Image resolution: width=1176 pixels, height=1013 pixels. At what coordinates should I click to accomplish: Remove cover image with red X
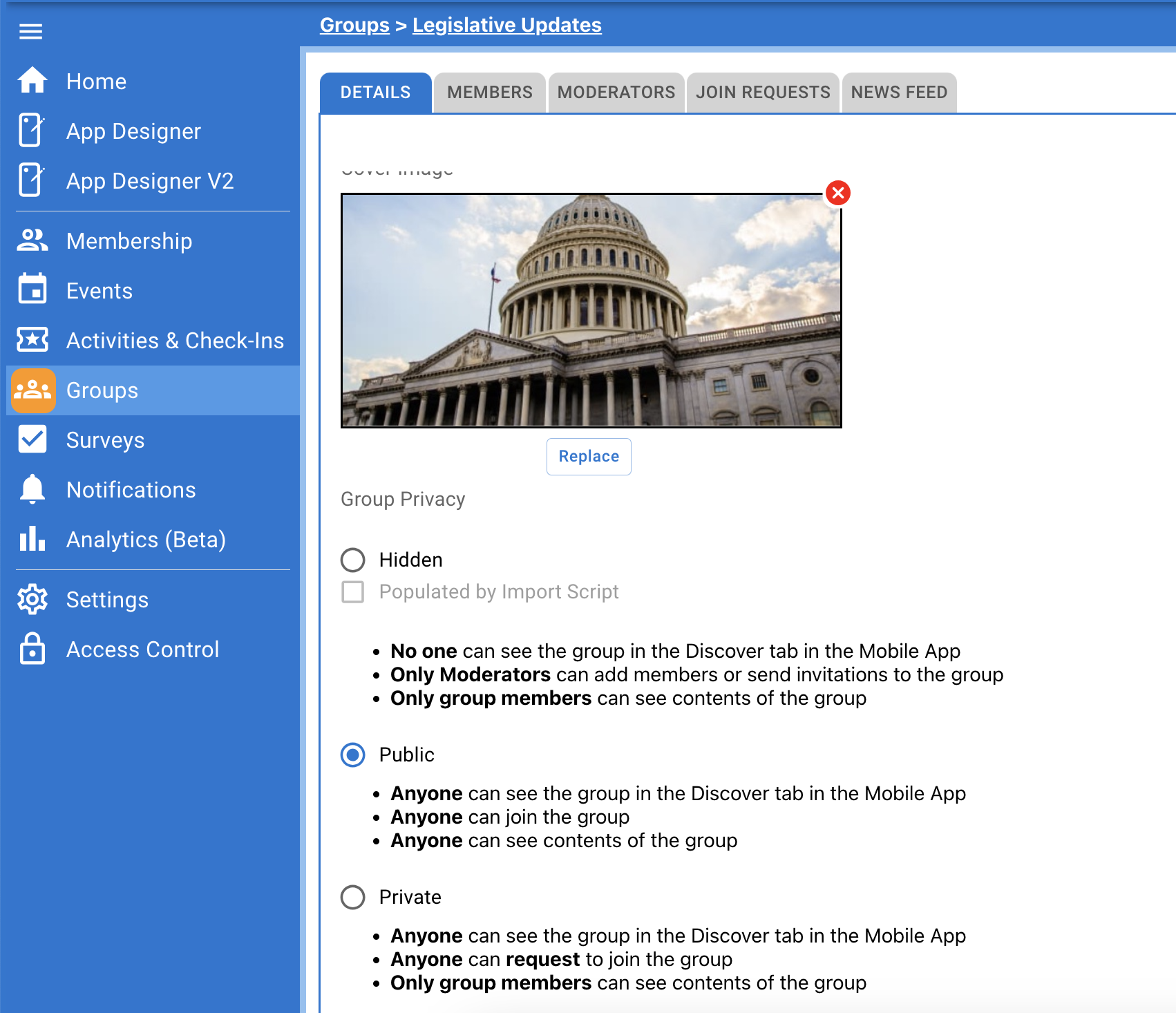tap(838, 193)
